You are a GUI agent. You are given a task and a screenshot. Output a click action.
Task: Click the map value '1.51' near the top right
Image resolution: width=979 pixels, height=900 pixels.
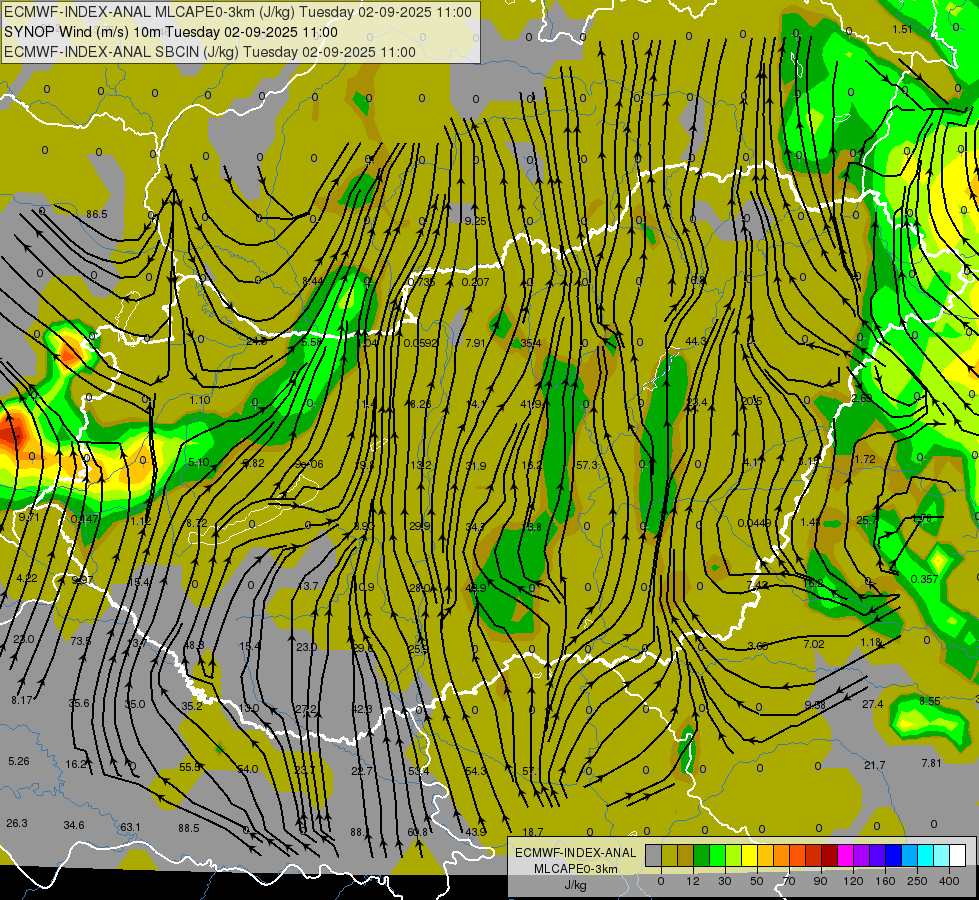(x=902, y=29)
